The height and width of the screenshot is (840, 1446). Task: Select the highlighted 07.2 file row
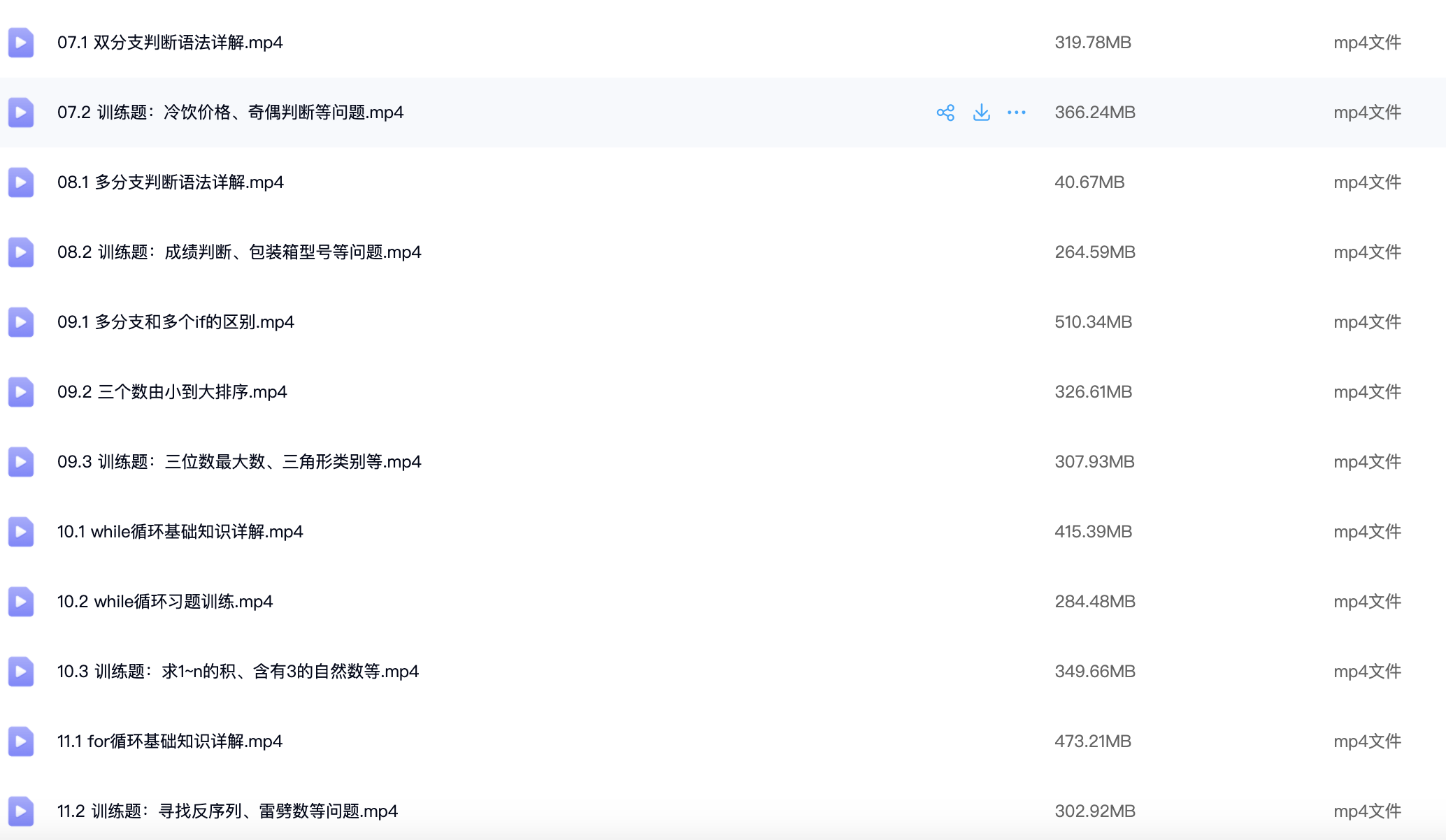(x=559, y=113)
